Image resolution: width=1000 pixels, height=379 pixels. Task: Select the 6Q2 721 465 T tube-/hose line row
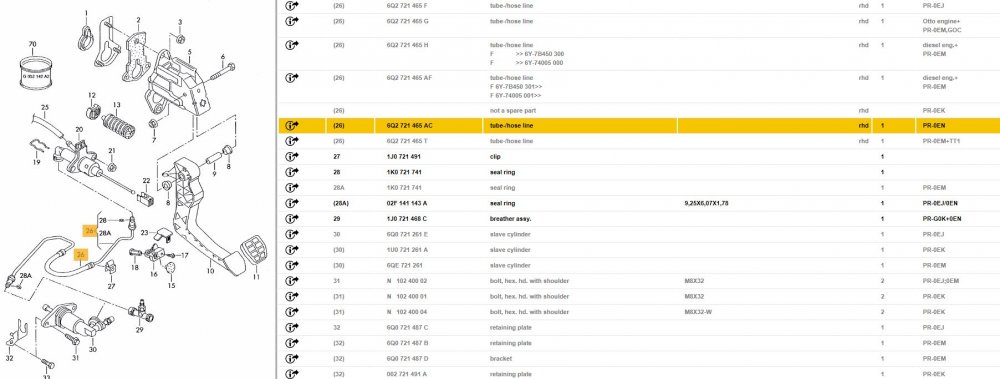tap(638, 141)
